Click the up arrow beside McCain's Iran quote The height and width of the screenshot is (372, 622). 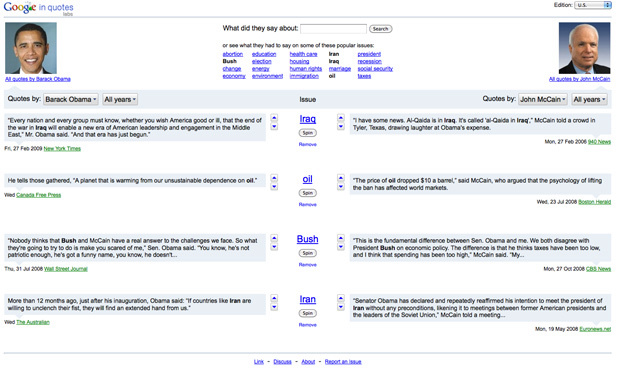[x=341, y=298]
